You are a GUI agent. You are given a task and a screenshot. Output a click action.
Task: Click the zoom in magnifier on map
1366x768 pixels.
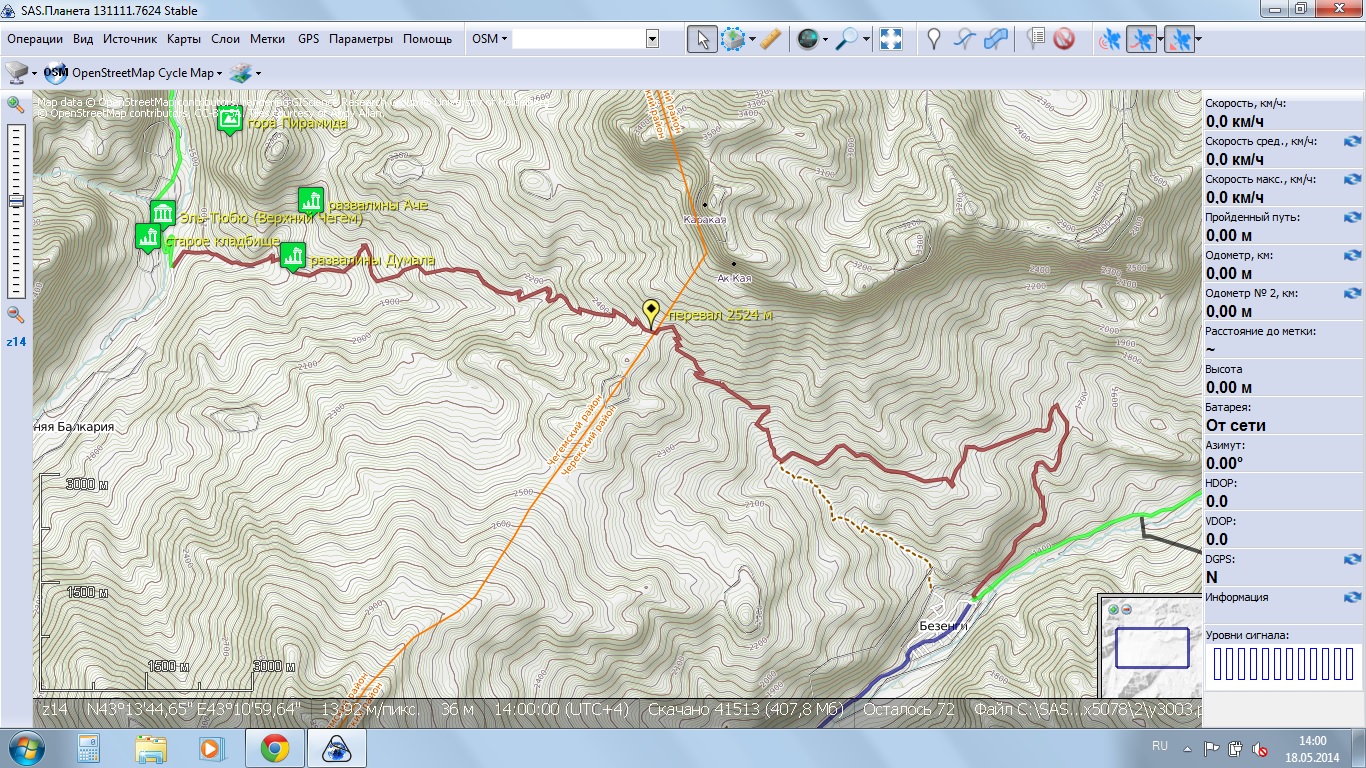[x=16, y=105]
